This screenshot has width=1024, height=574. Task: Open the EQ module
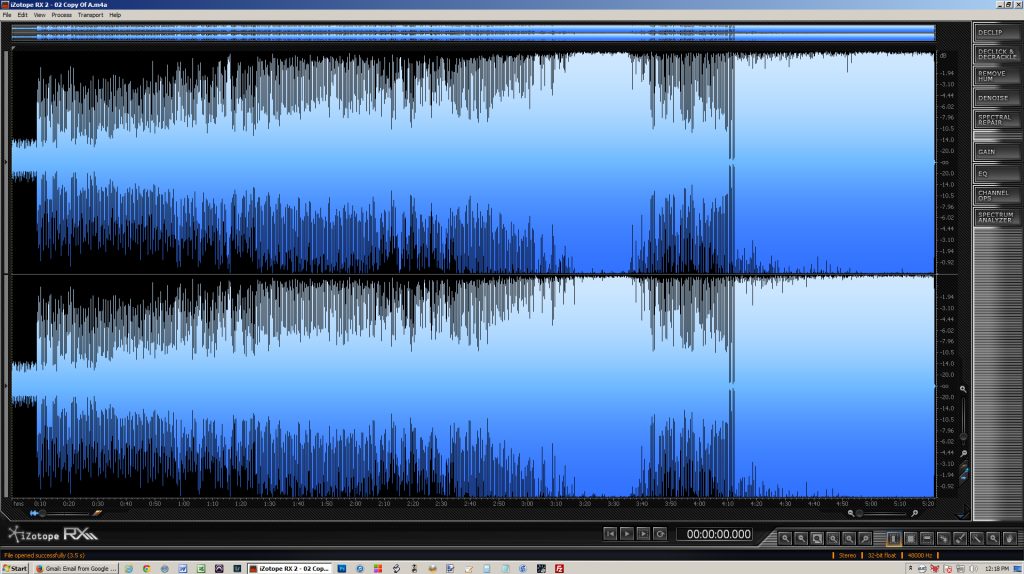[x=997, y=174]
